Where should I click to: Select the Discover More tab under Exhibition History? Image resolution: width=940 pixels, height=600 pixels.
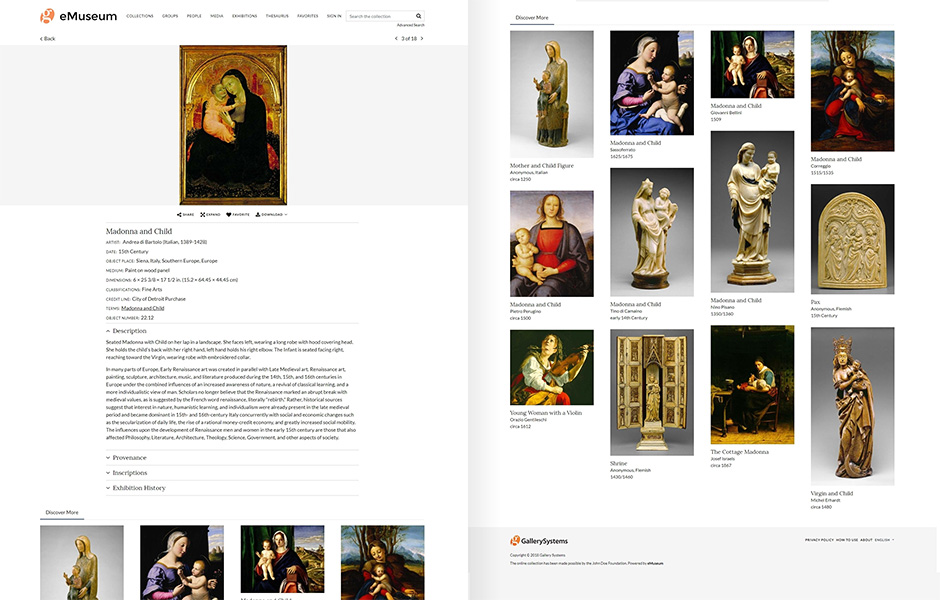[62, 512]
